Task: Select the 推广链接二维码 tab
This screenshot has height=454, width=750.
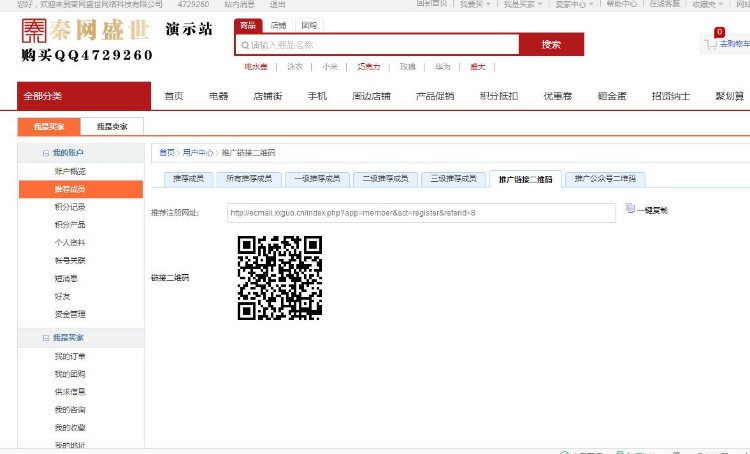Action: click(x=525, y=179)
